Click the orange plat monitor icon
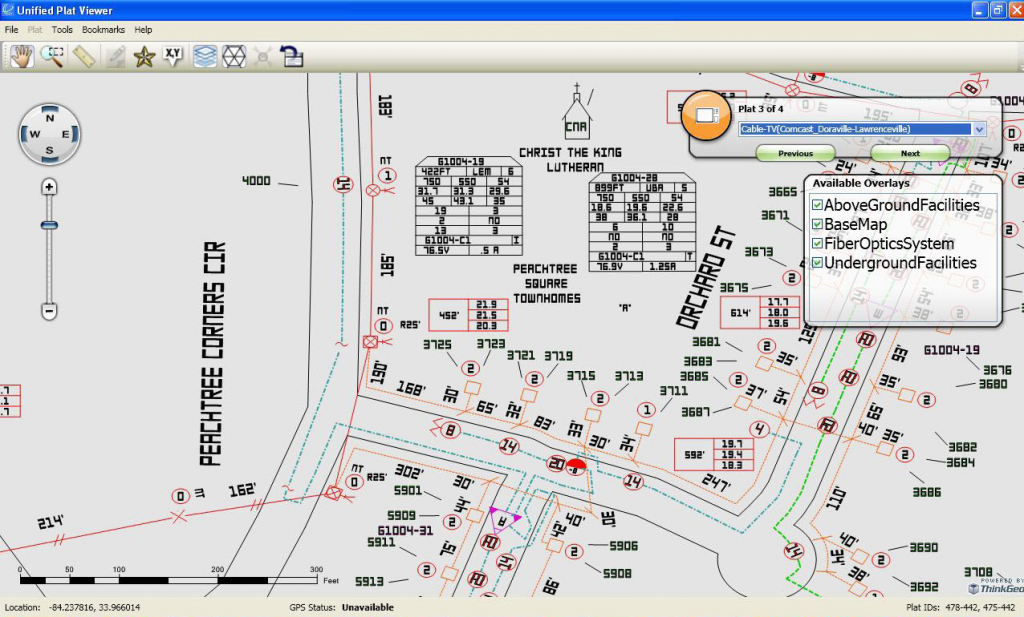 click(706, 116)
